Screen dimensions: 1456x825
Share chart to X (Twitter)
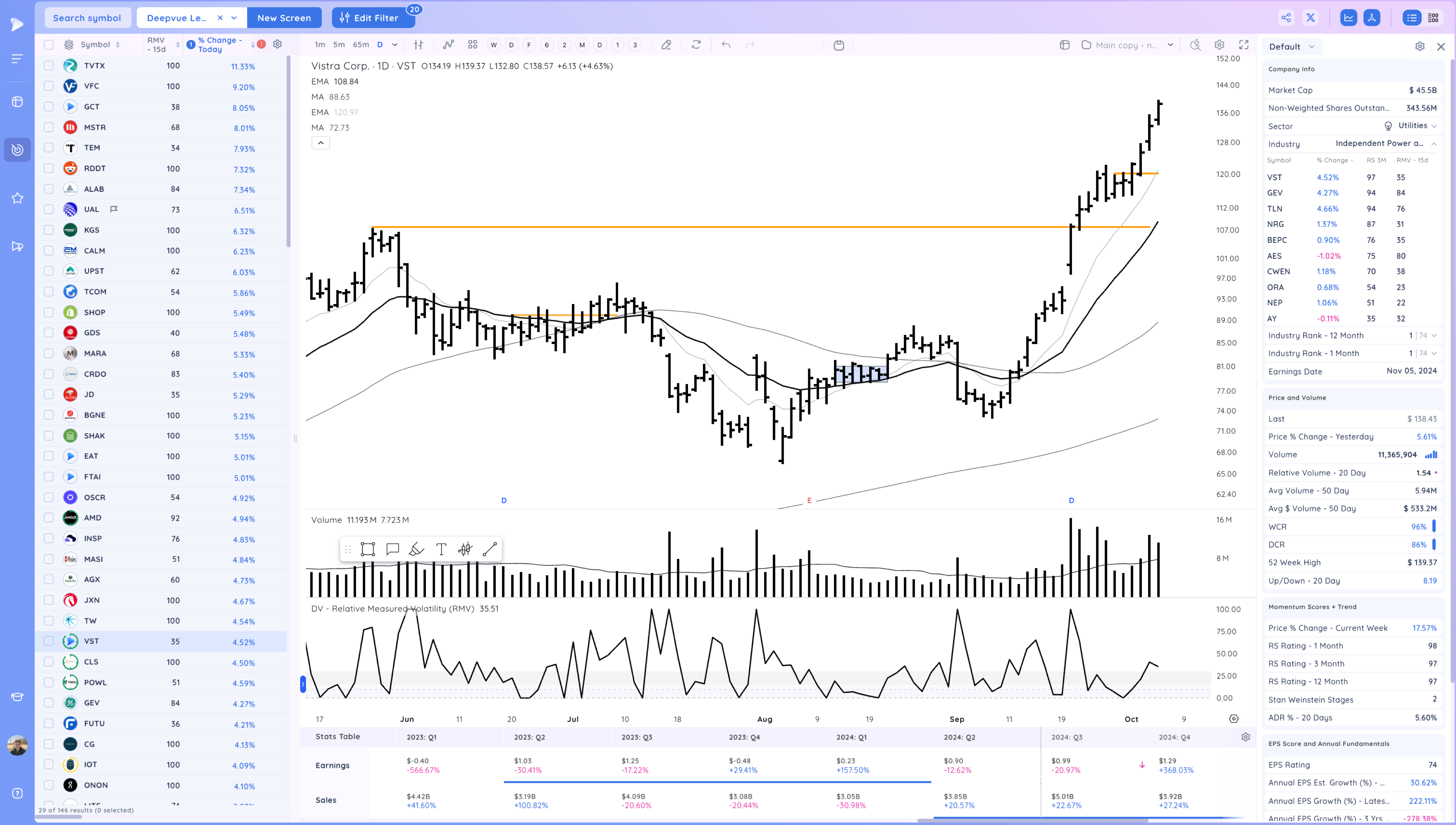point(1310,17)
